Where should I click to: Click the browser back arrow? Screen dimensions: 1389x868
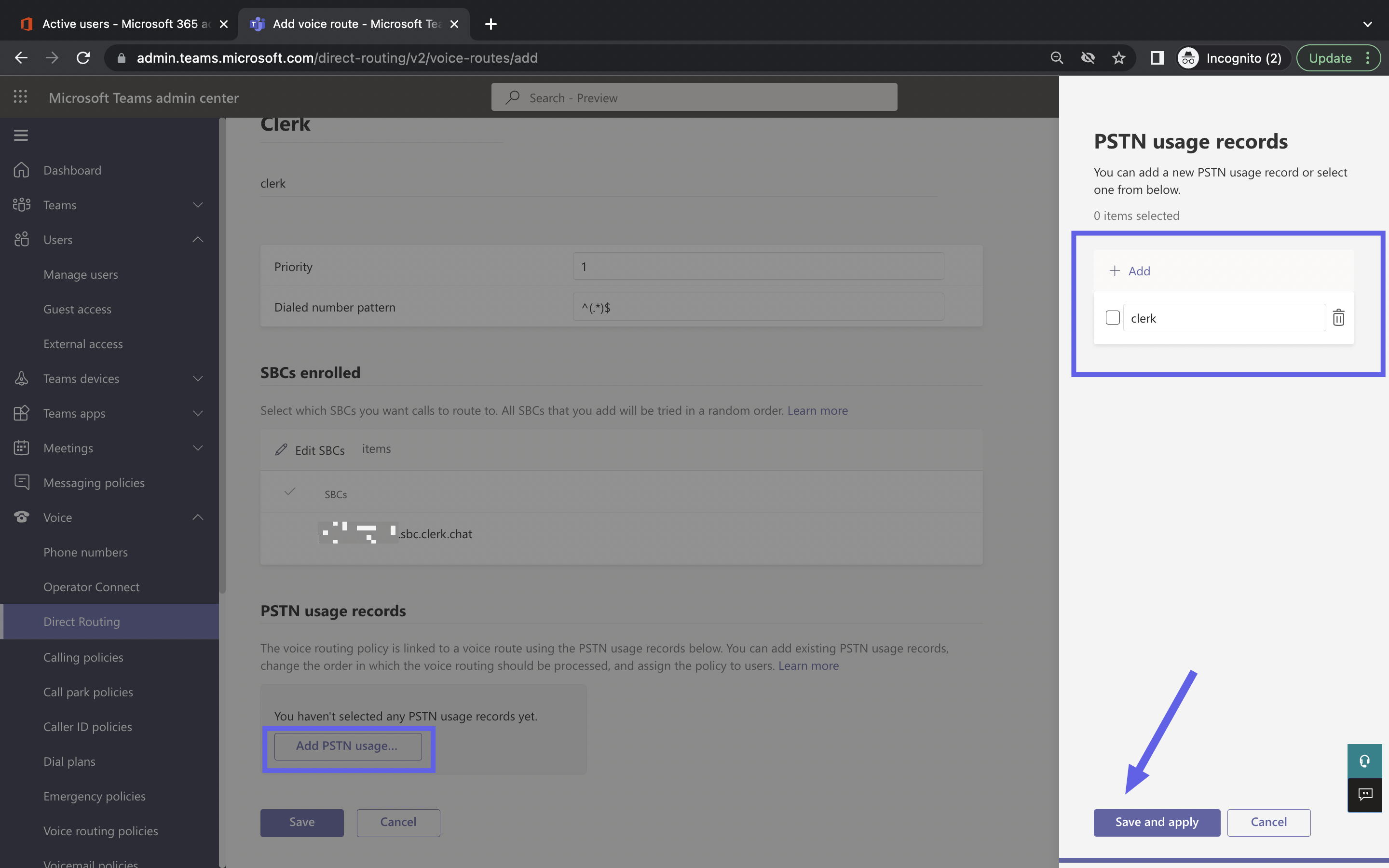point(21,58)
